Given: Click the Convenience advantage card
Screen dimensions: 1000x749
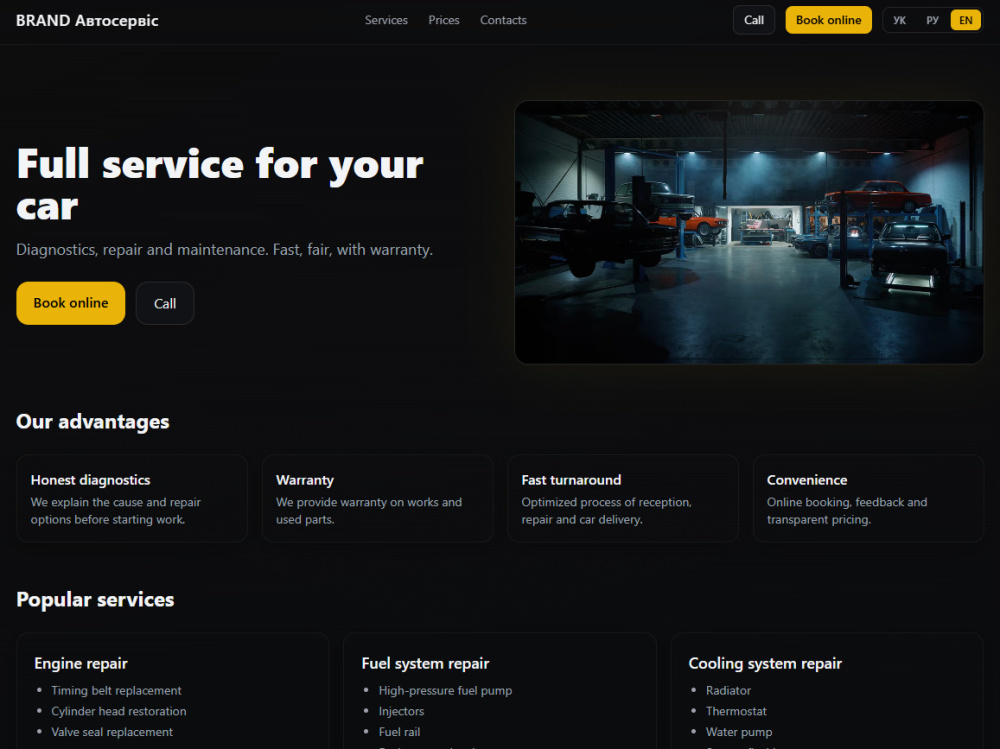Looking at the screenshot, I should [x=869, y=498].
